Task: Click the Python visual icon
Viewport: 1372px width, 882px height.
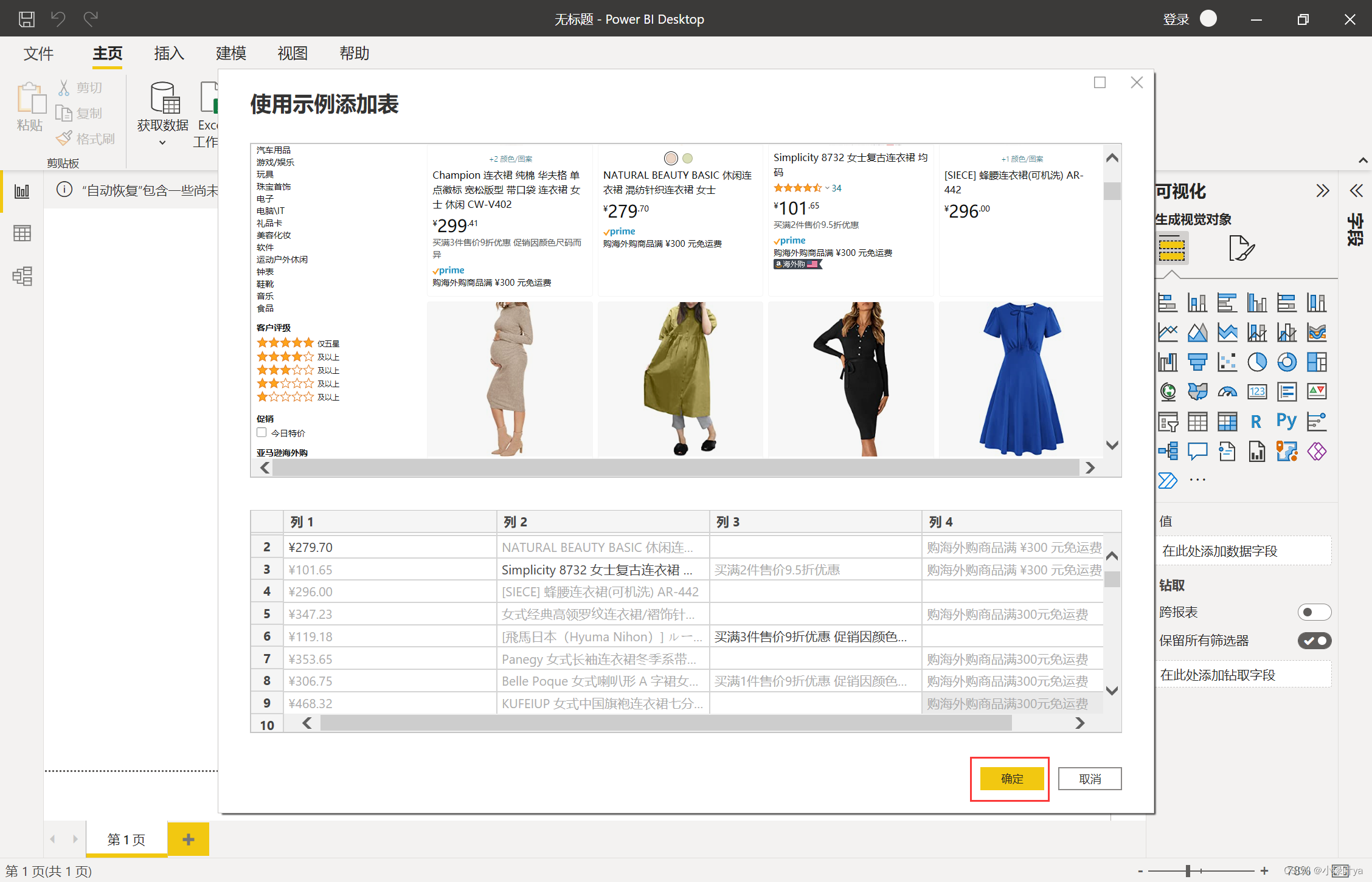Action: (1286, 421)
